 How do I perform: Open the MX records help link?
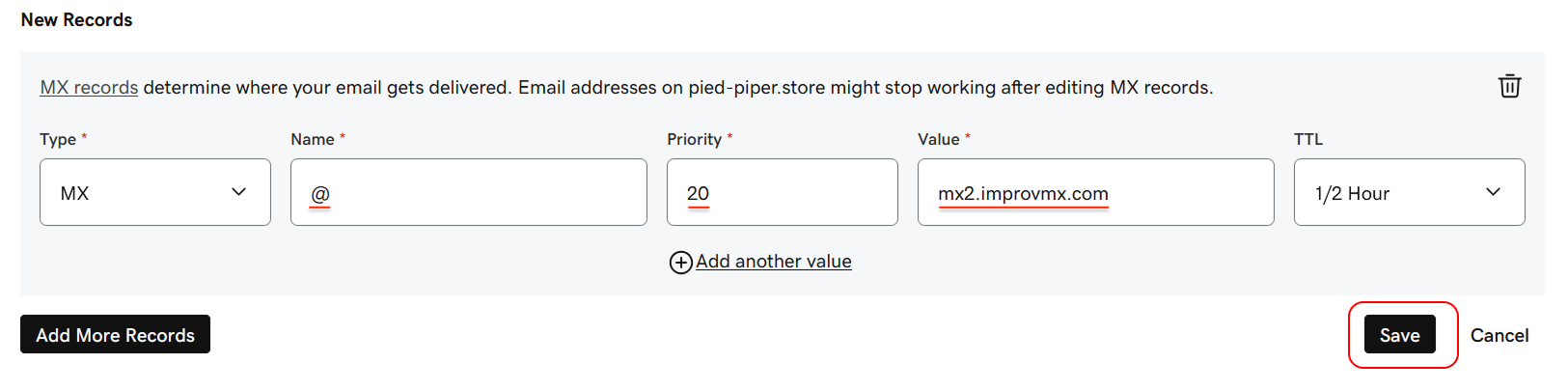coord(89,88)
